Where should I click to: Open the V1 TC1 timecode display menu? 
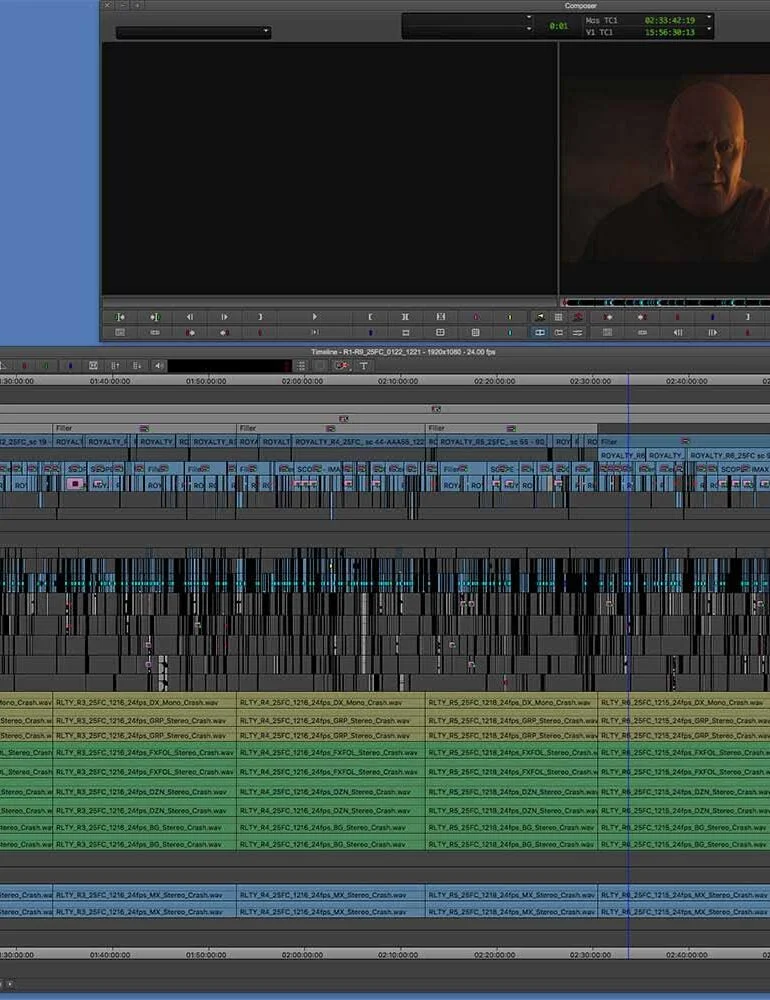pos(600,32)
